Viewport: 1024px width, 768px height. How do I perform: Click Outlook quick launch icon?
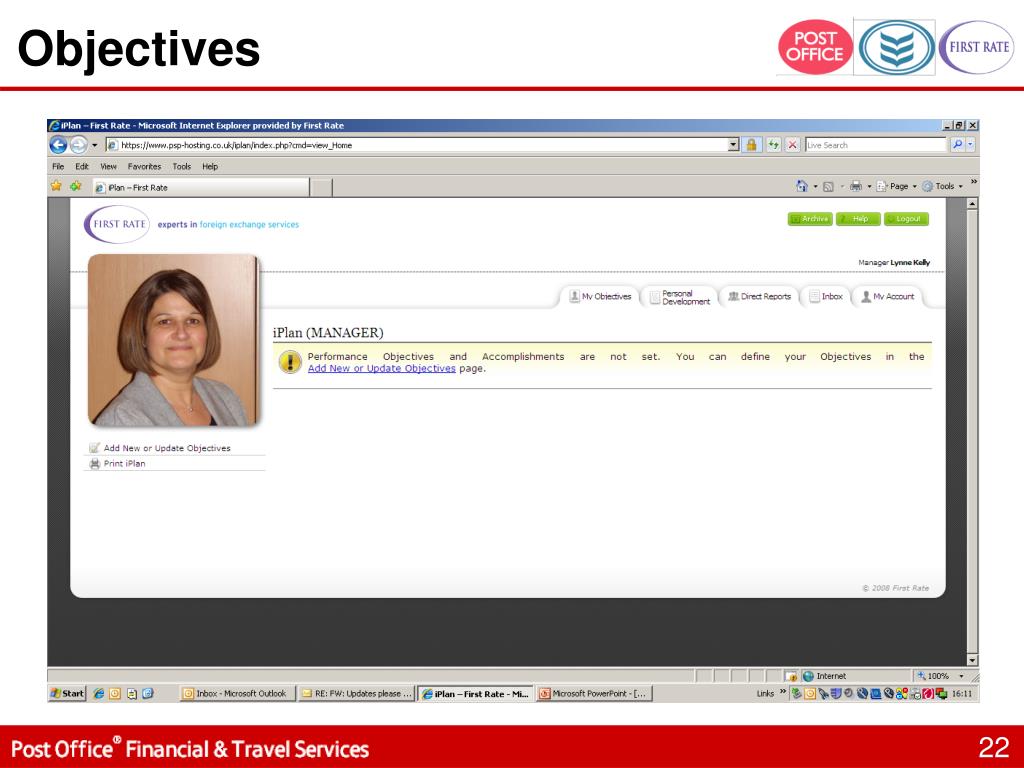(x=115, y=694)
